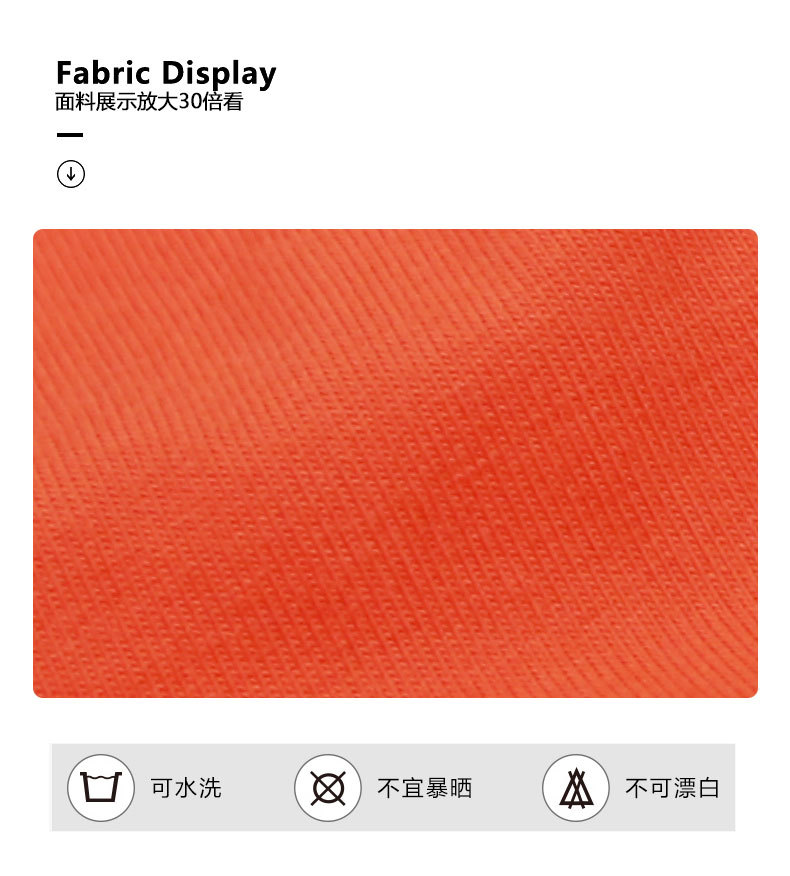
Task: Click the 不可漂白 care label text
Action: point(672,788)
